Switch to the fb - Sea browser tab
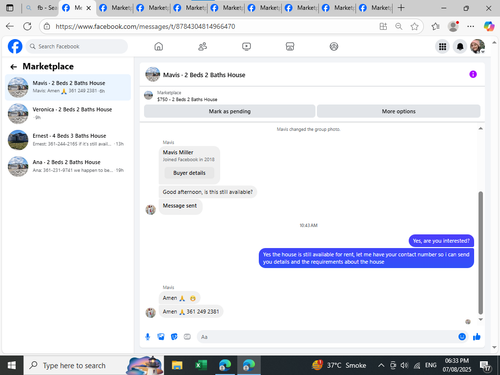 coord(42,8)
